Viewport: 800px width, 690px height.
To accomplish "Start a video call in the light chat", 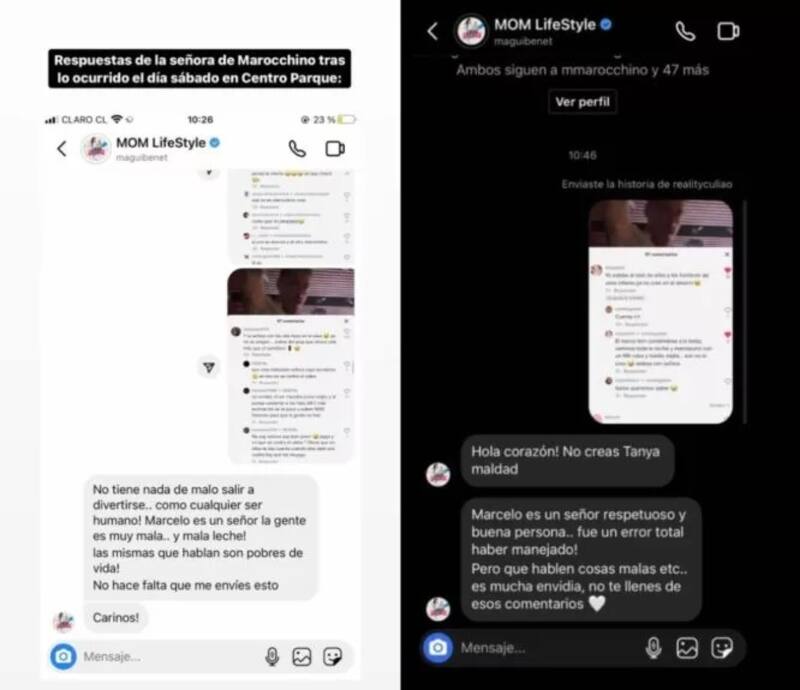I will [x=335, y=149].
